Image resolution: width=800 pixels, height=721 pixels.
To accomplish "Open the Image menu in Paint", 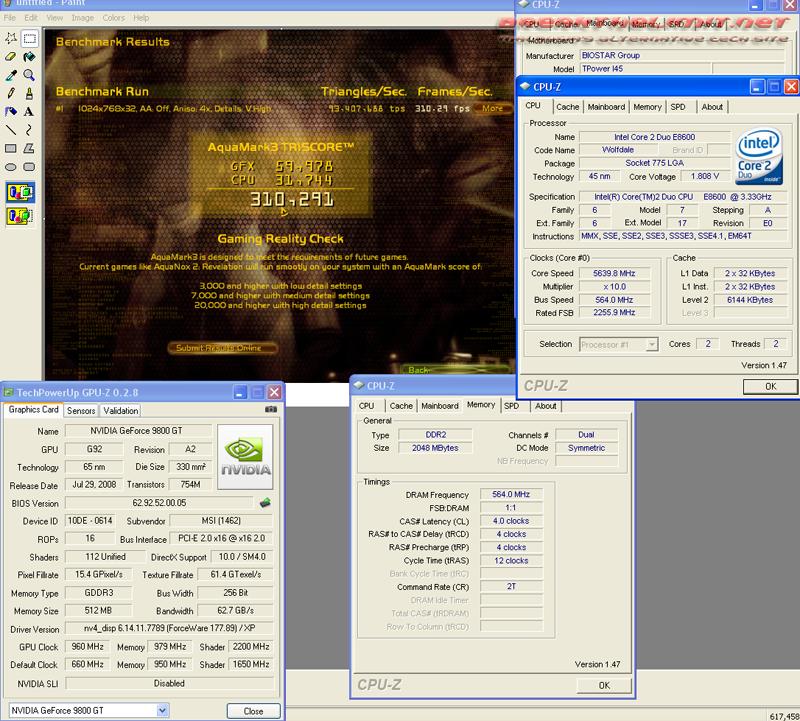I will (x=82, y=18).
